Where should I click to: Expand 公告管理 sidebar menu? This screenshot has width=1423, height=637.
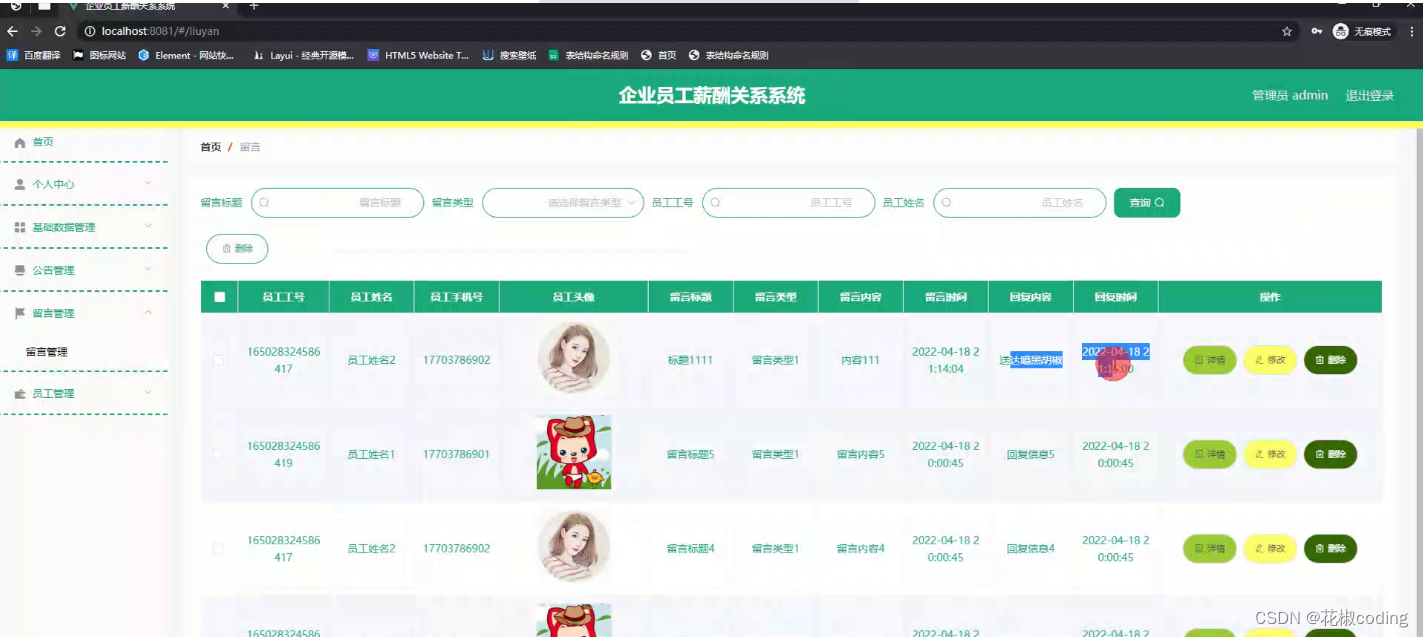[x=84, y=270]
